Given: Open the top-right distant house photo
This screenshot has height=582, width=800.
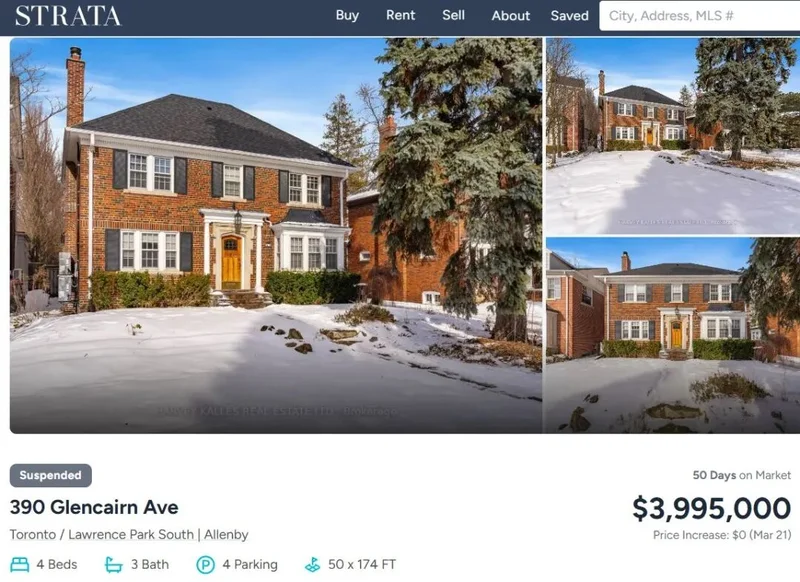Looking at the screenshot, I should 673,136.
